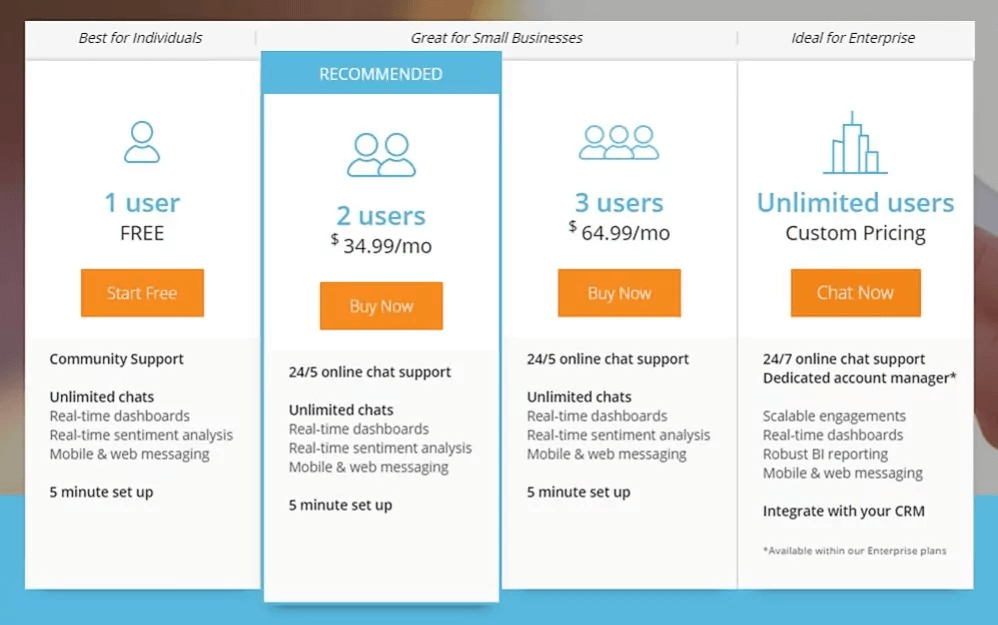Open Chat Now for Enterprise plan
The image size is (998, 625).
click(855, 293)
